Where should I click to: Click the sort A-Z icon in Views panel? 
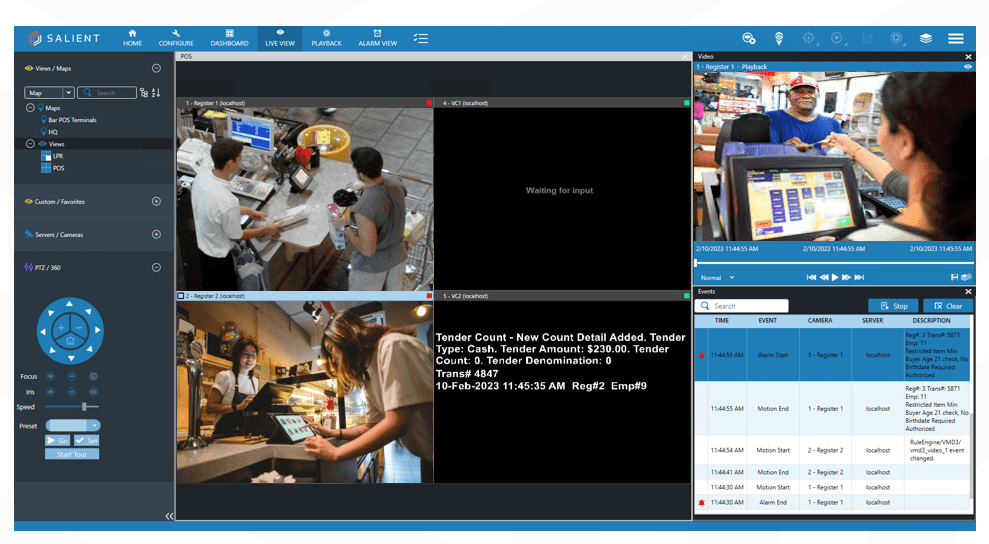pos(155,93)
